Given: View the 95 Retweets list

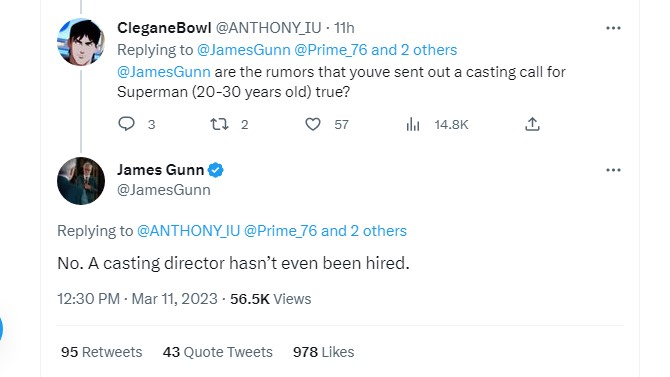Looking at the screenshot, I should pyautogui.click(x=101, y=352).
